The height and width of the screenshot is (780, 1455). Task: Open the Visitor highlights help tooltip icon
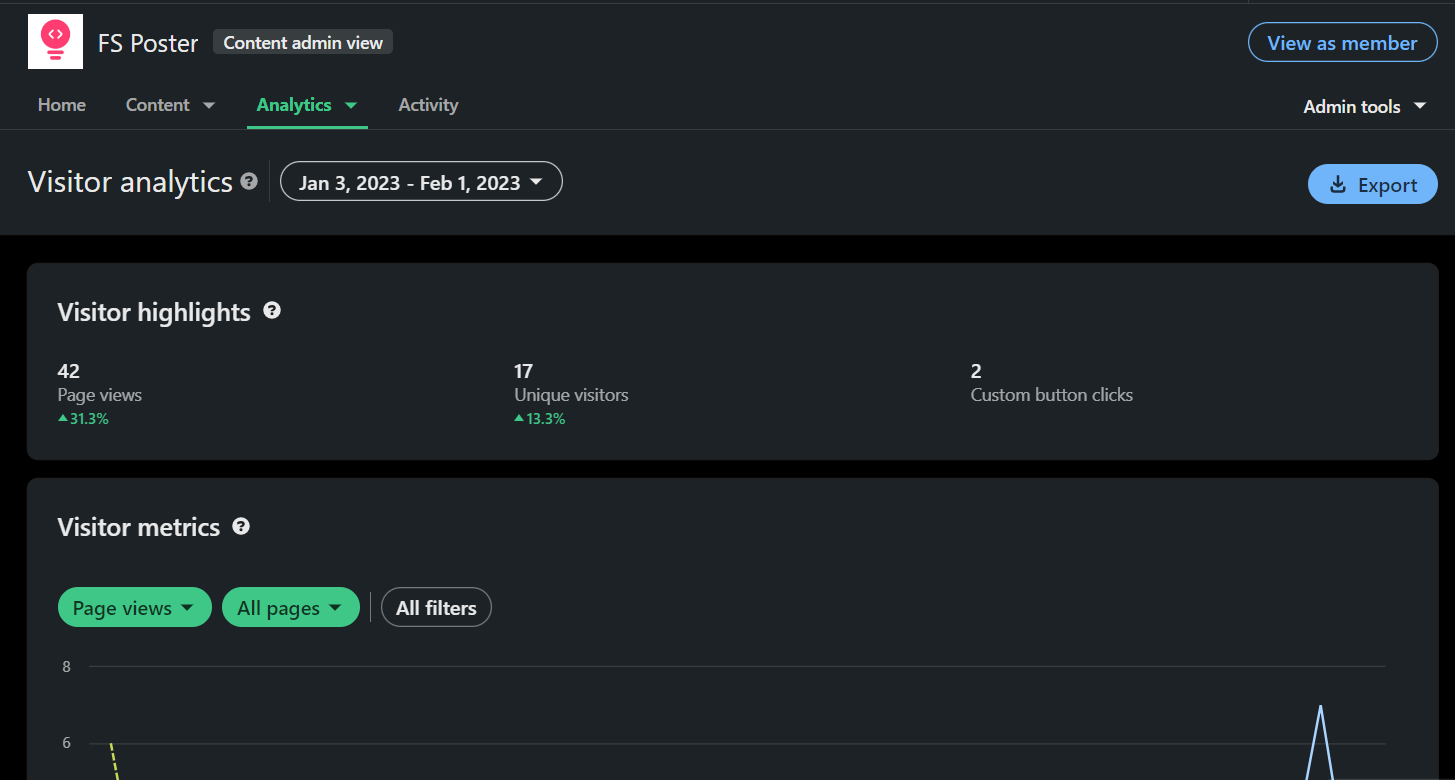272,311
